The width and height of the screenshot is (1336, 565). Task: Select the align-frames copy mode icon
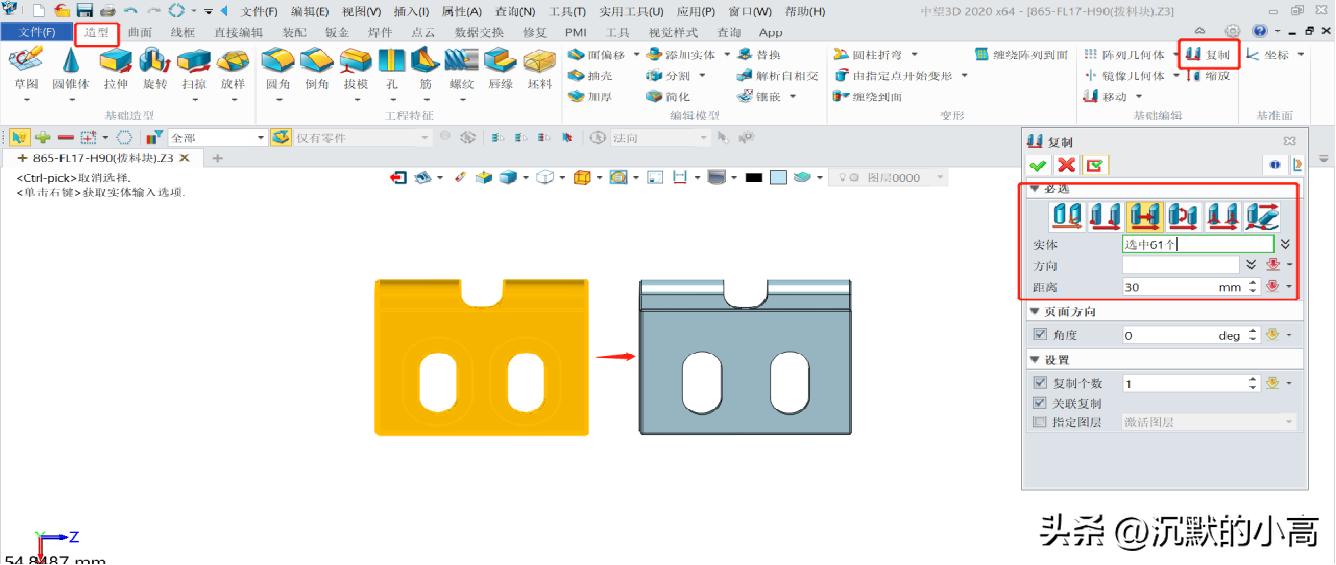click(x=1222, y=215)
